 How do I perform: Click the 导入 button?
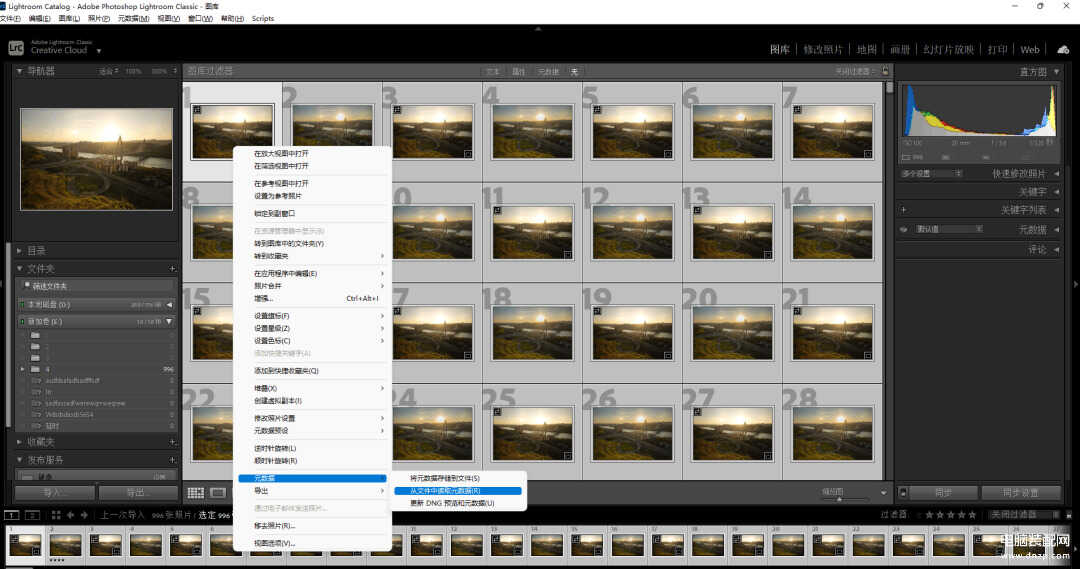pos(54,493)
